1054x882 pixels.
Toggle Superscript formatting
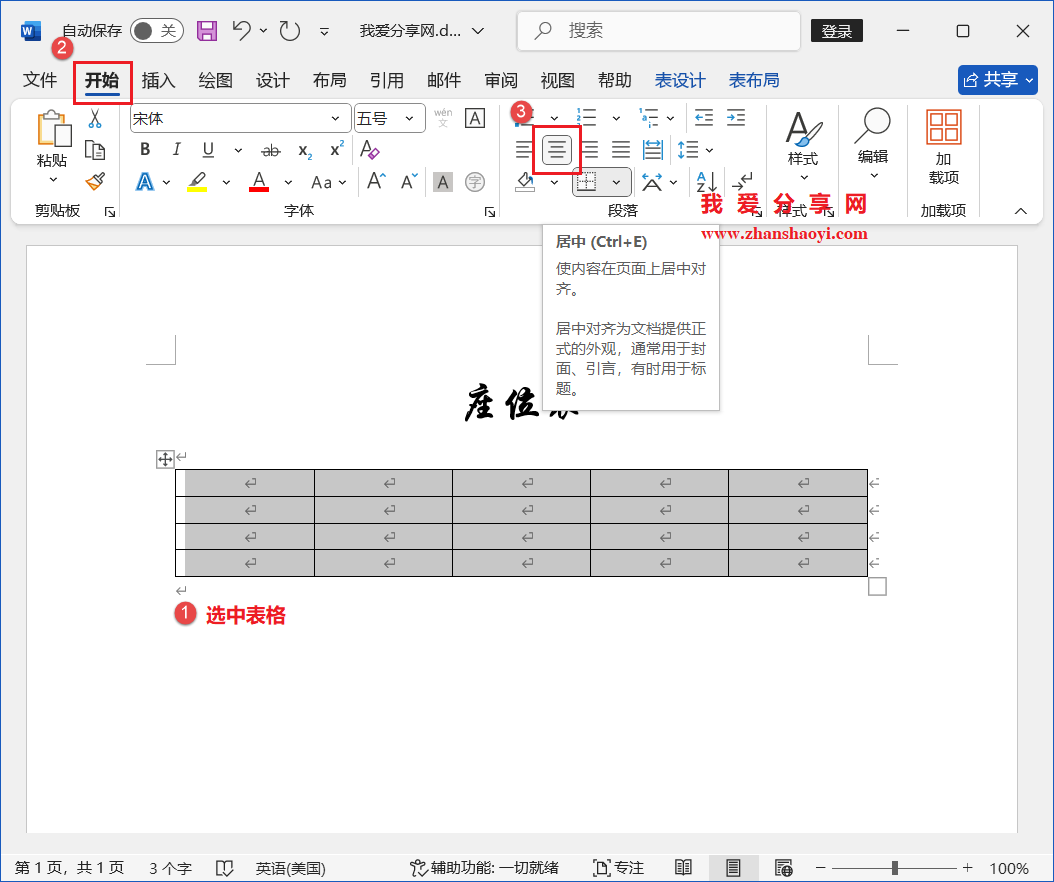pyautogui.click(x=337, y=149)
